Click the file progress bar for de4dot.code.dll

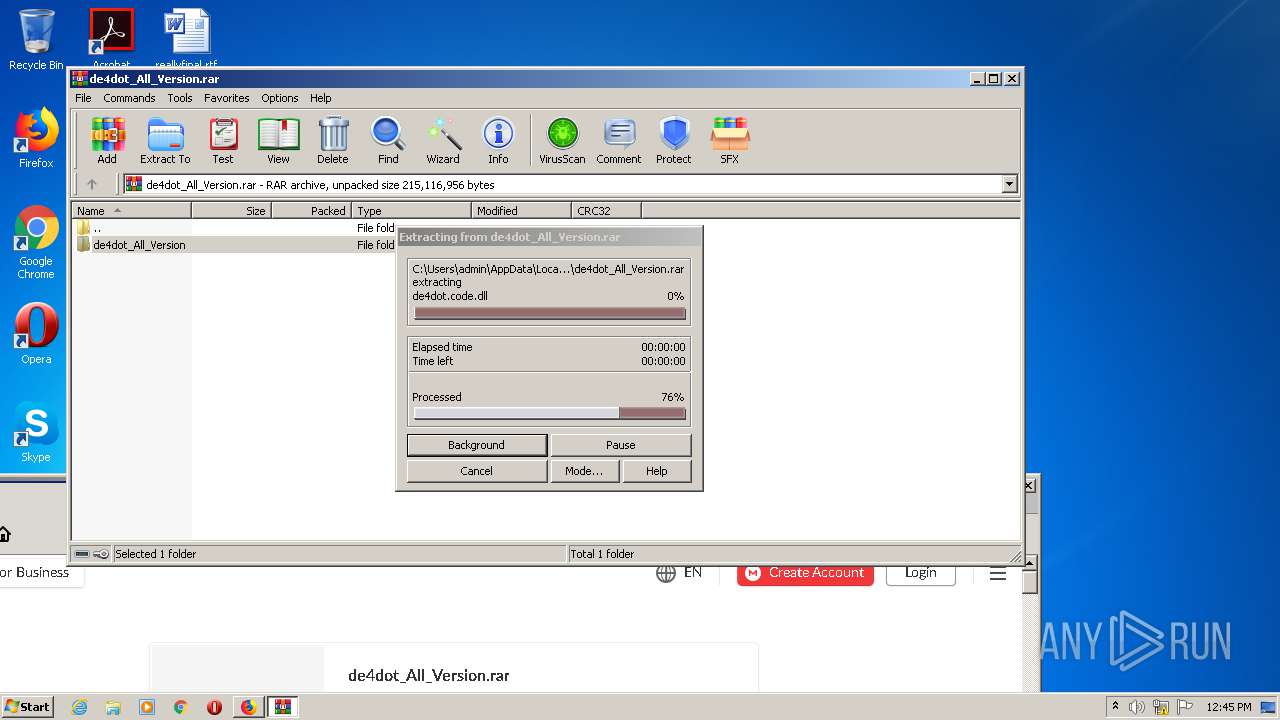coord(550,313)
